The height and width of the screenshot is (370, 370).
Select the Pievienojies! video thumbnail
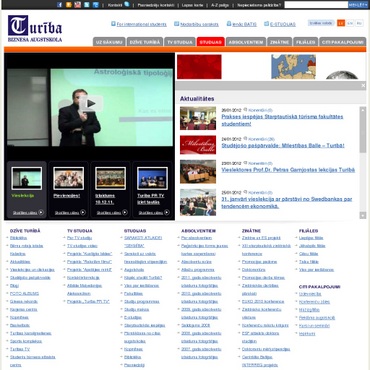69,178
